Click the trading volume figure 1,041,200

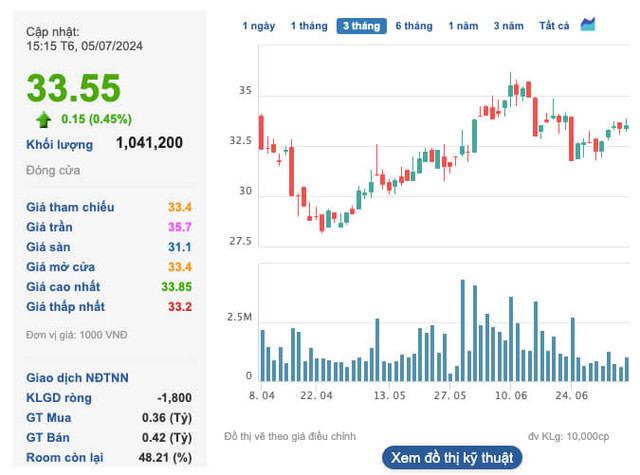tap(149, 143)
